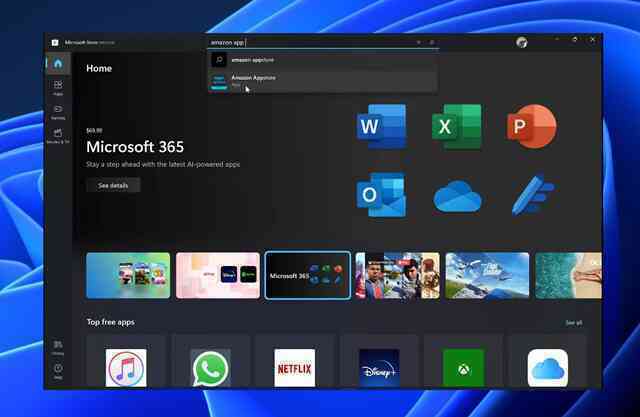The image size is (640, 417).
Task: Click the Excel icon in the banner
Action: [x=457, y=126]
